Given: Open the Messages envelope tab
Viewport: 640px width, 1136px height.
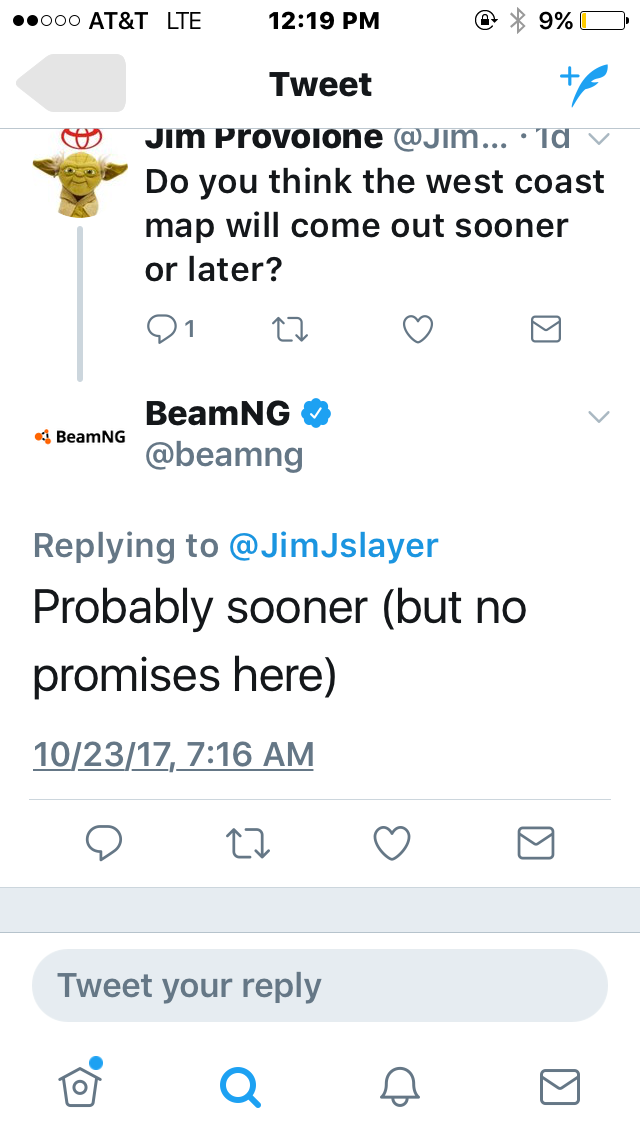Looking at the screenshot, I should [x=559, y=1085].
